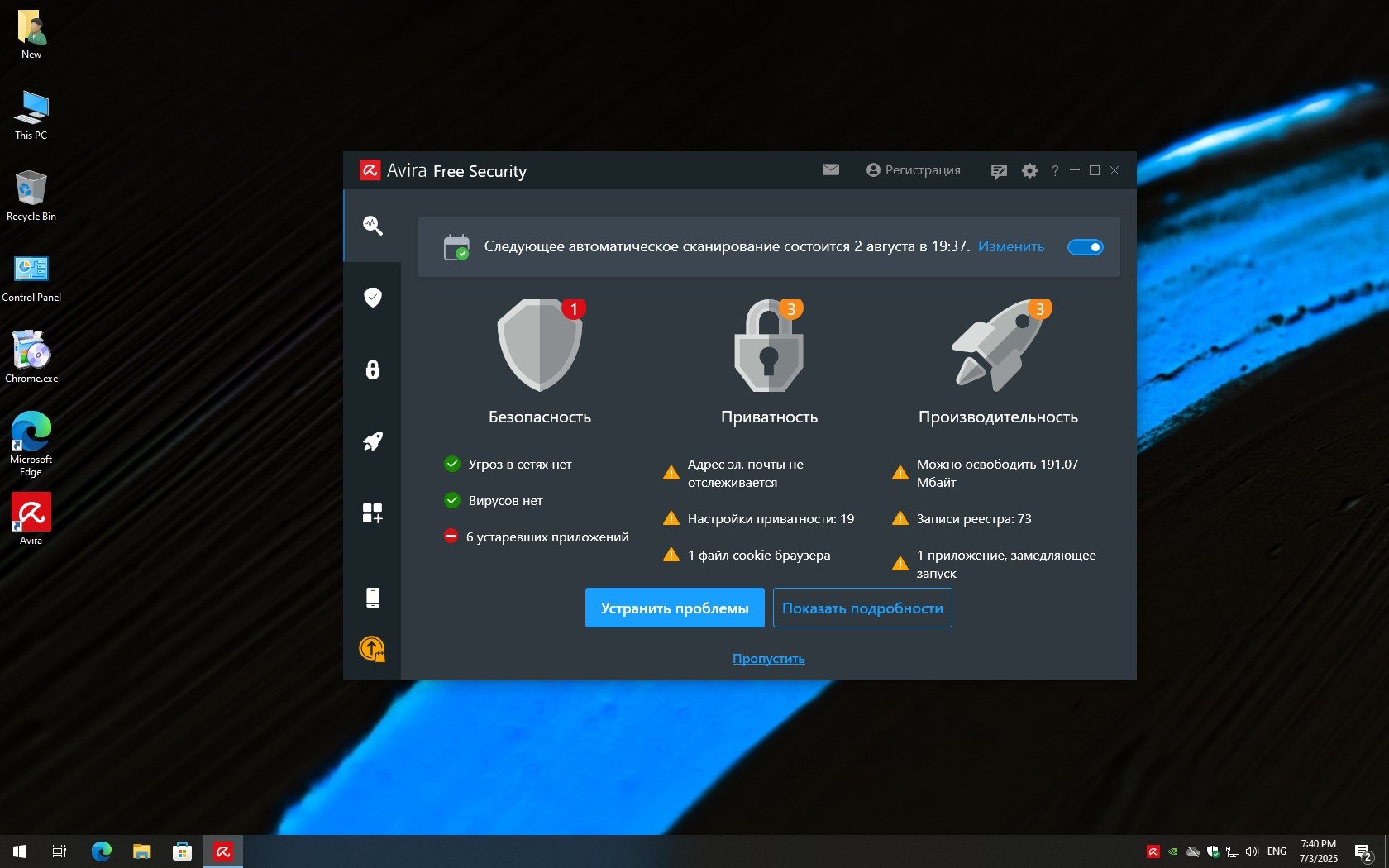The width and height of the screenshot is (1389, 868).
Task: Open File Explorer from the taskbar
Action: click(142, 851)
